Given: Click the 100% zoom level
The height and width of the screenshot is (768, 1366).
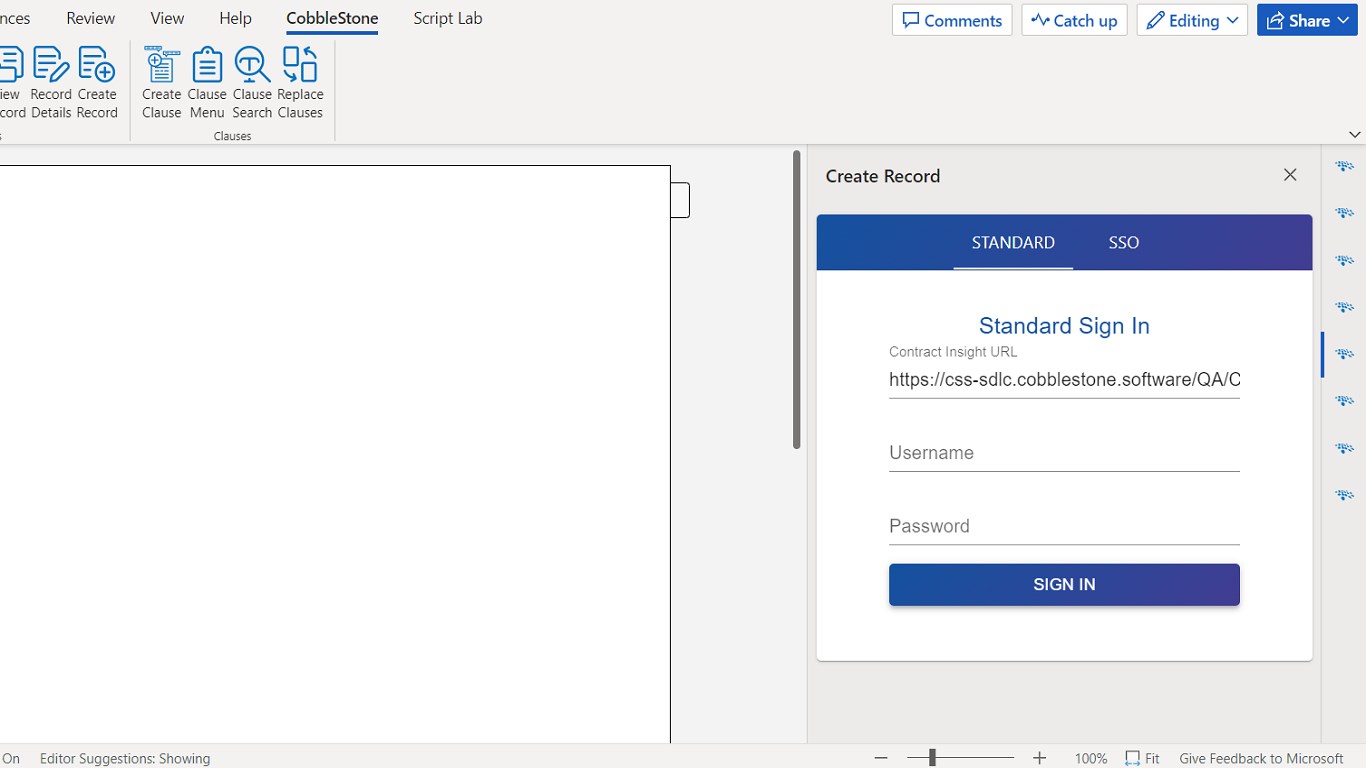Looking at the screenshot, I should tap(1090, 758).
